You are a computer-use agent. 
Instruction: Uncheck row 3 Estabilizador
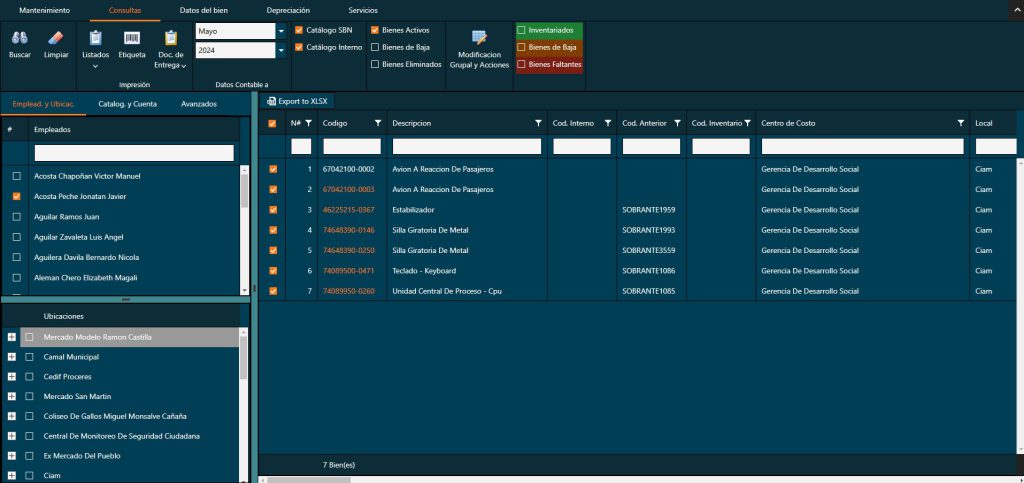273,210
